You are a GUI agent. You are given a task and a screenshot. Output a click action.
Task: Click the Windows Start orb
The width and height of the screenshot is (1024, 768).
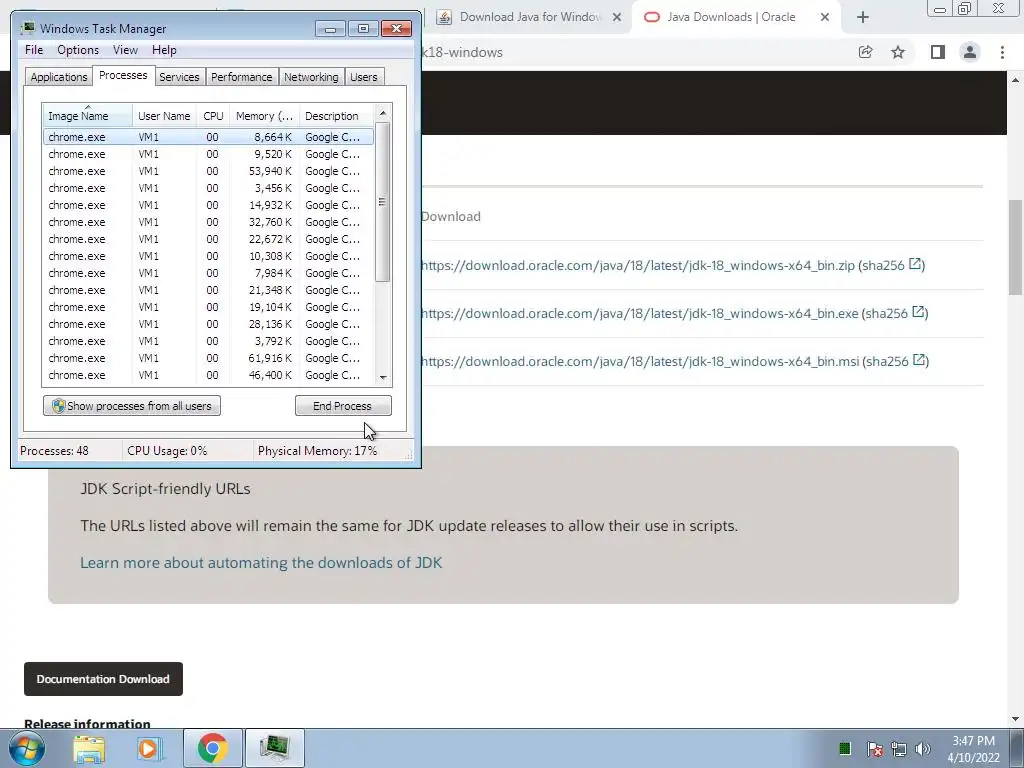coord(27,748)
